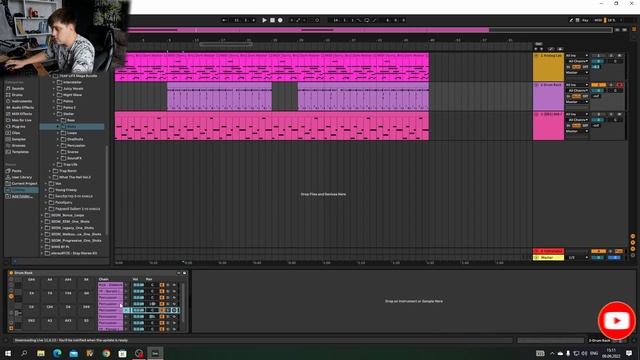This screenshot has width=640, height=360.
Task: Open Analog Lab track input type dropdown
Action: 577,56
